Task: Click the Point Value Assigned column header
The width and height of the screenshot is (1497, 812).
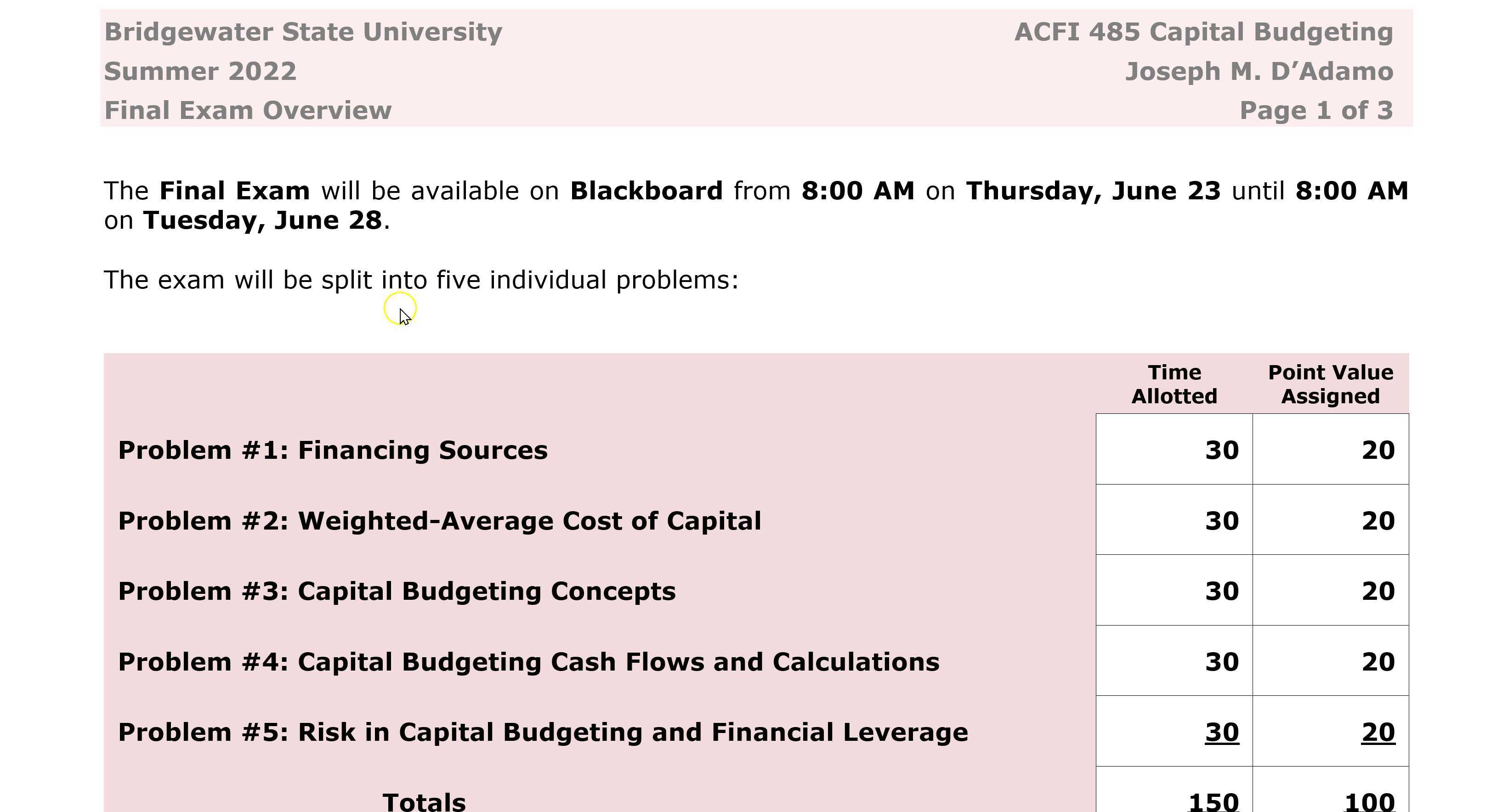Action: click(1330, 384)
